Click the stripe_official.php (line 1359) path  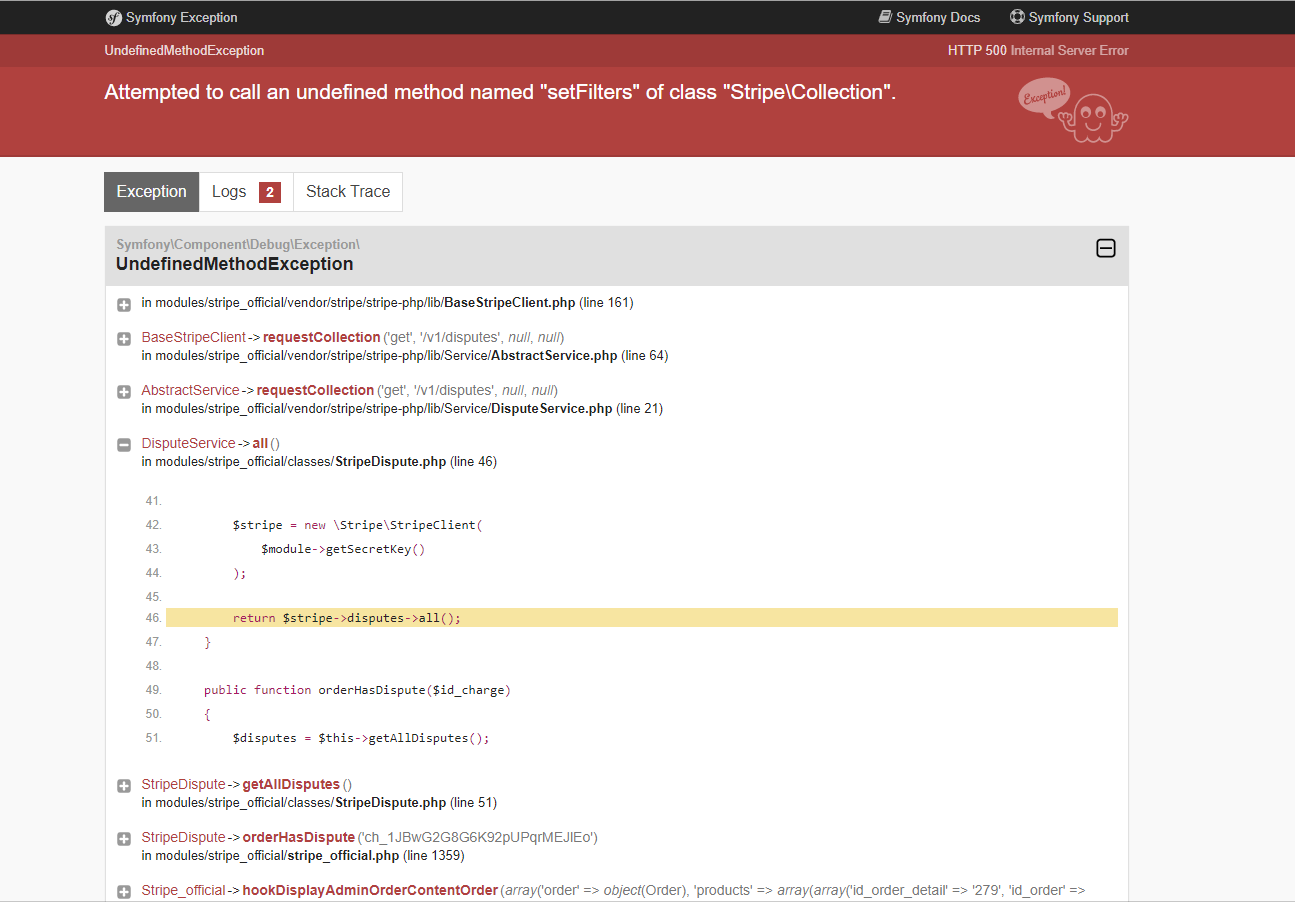(303, 855)
